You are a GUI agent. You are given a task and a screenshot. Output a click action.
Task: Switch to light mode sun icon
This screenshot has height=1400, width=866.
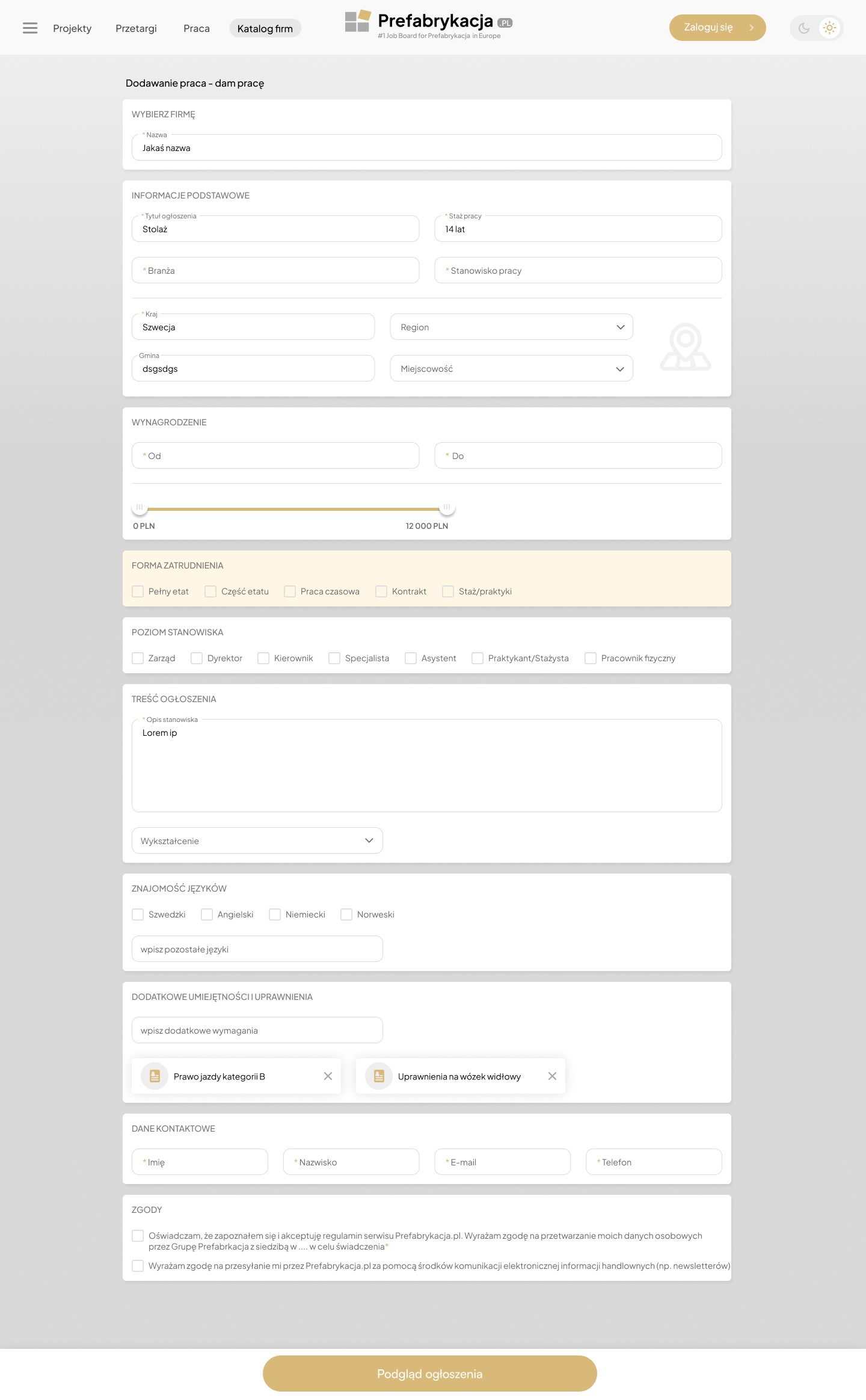[x=829, y=28]
